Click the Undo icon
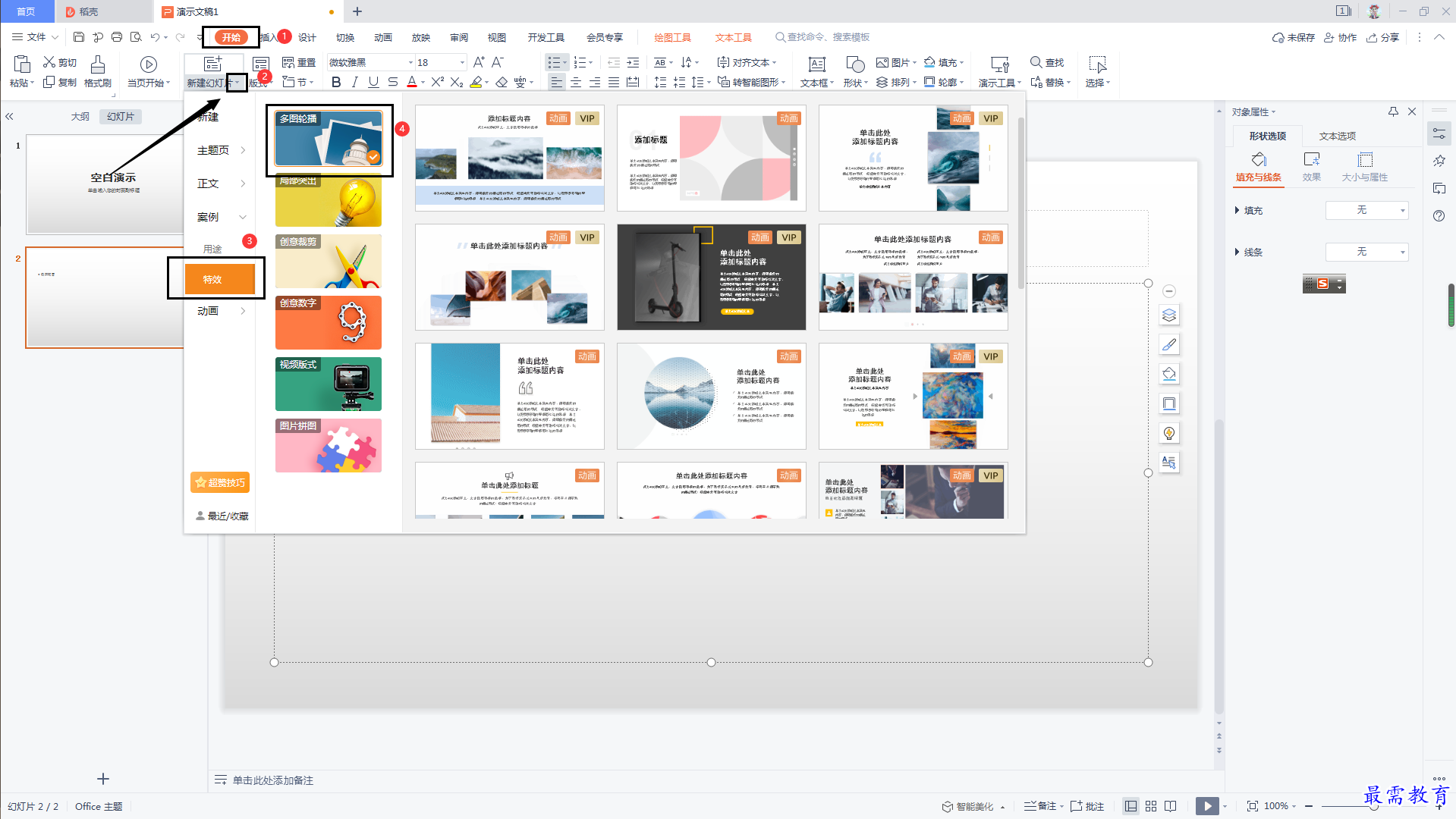1456x819 pixels. point(155,37)
